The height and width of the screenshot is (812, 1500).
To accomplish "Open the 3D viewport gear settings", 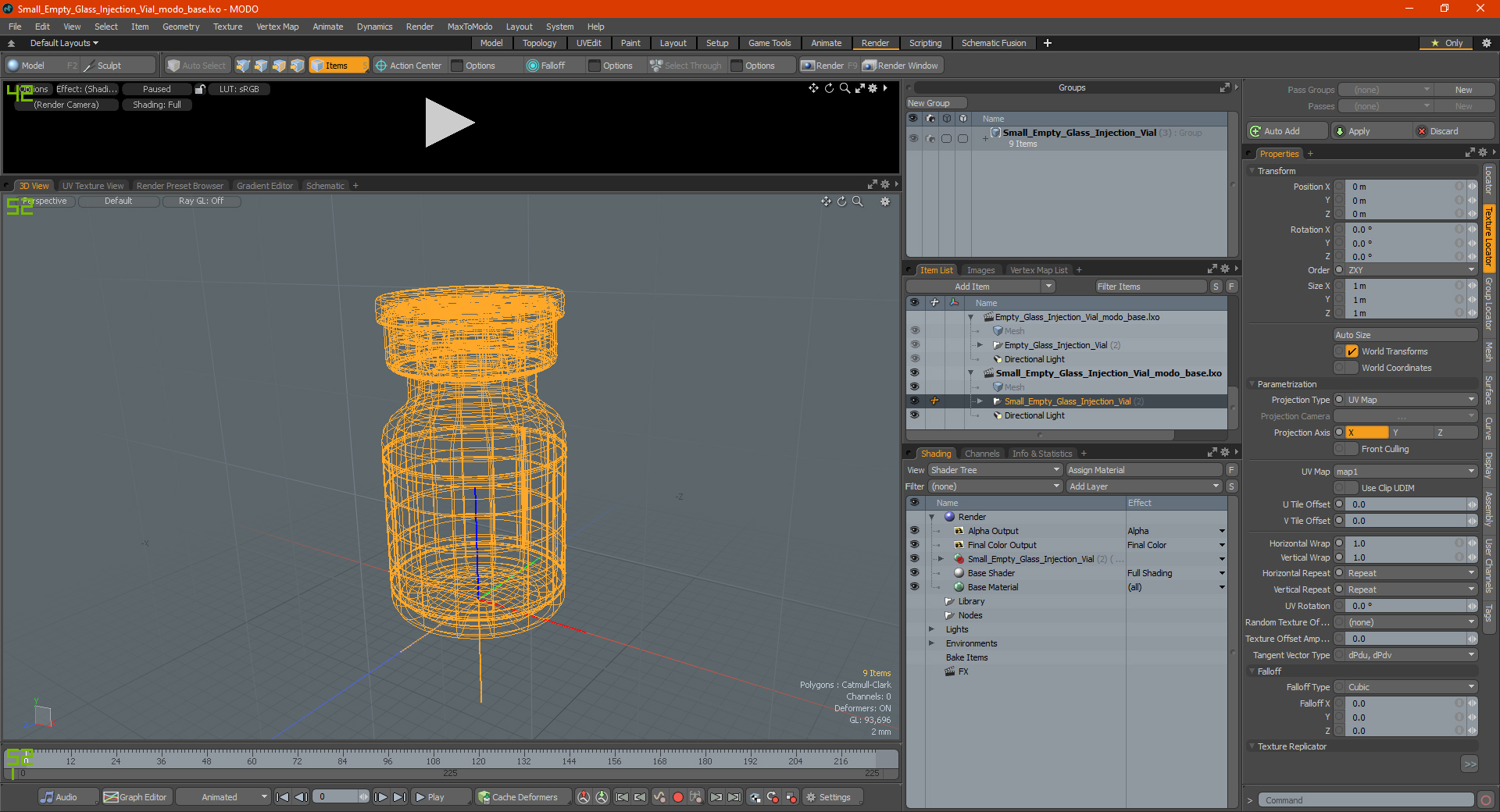I will click(885, 201).
